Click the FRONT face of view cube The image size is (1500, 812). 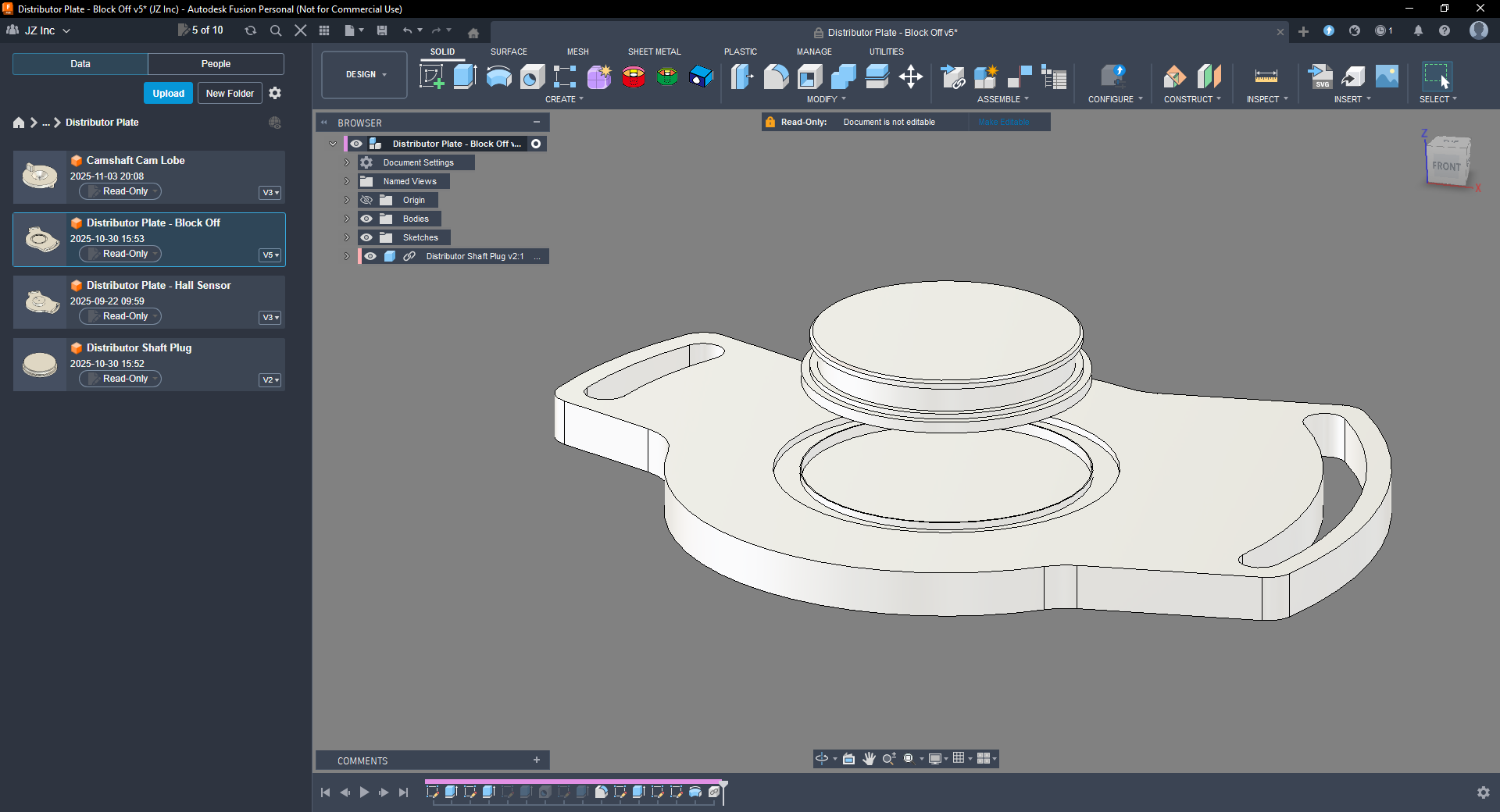1446,166
